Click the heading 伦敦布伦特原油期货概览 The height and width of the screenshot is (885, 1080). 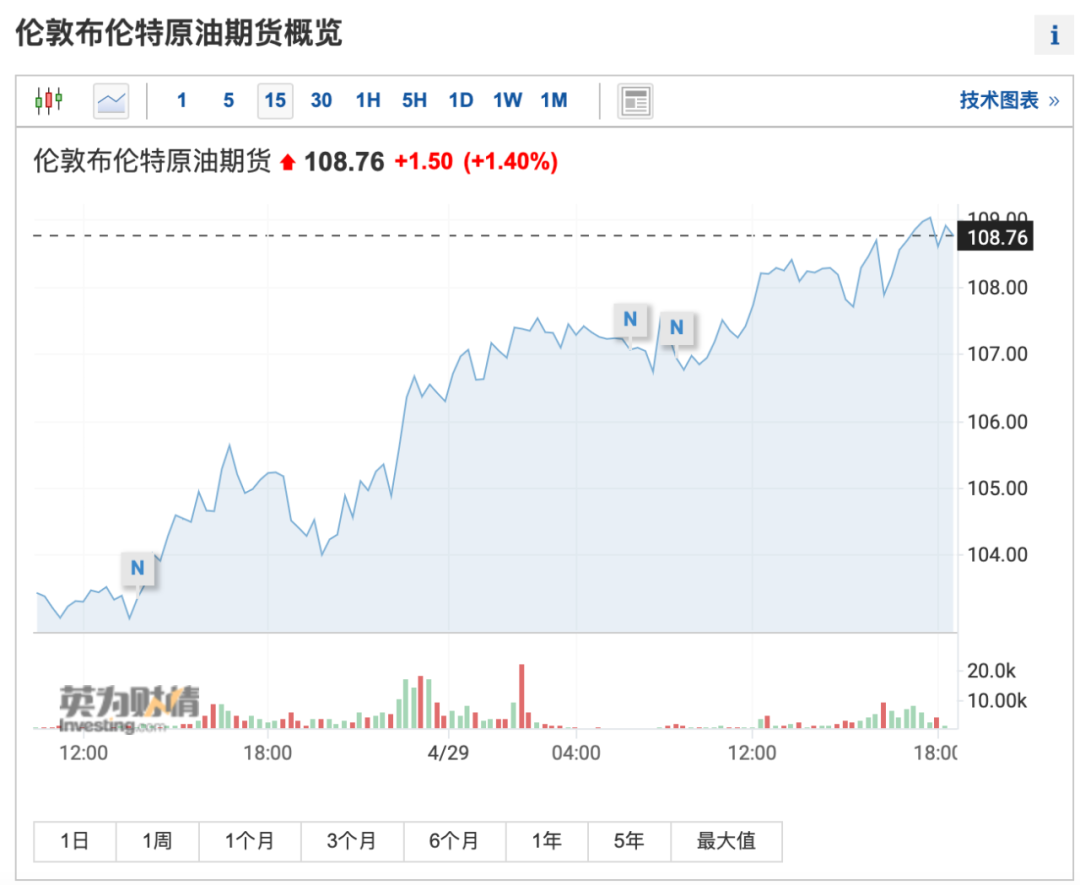coord(179,32)
